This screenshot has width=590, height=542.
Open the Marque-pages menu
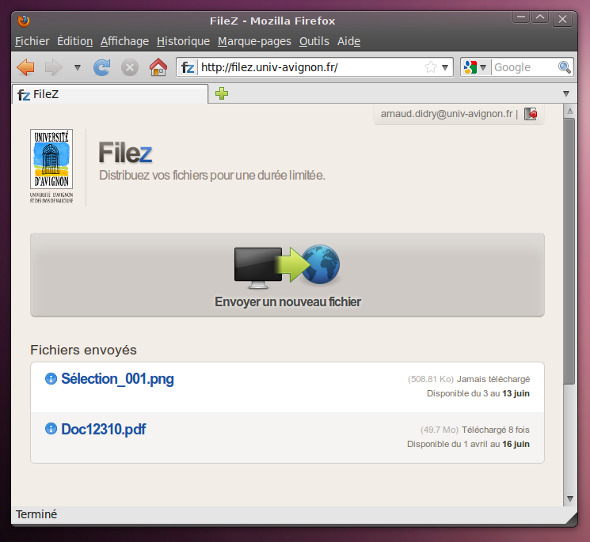coord(254,41)
